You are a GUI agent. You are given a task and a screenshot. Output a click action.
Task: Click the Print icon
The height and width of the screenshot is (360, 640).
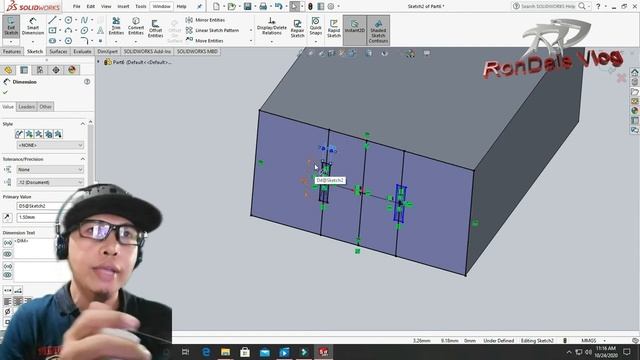263,6
